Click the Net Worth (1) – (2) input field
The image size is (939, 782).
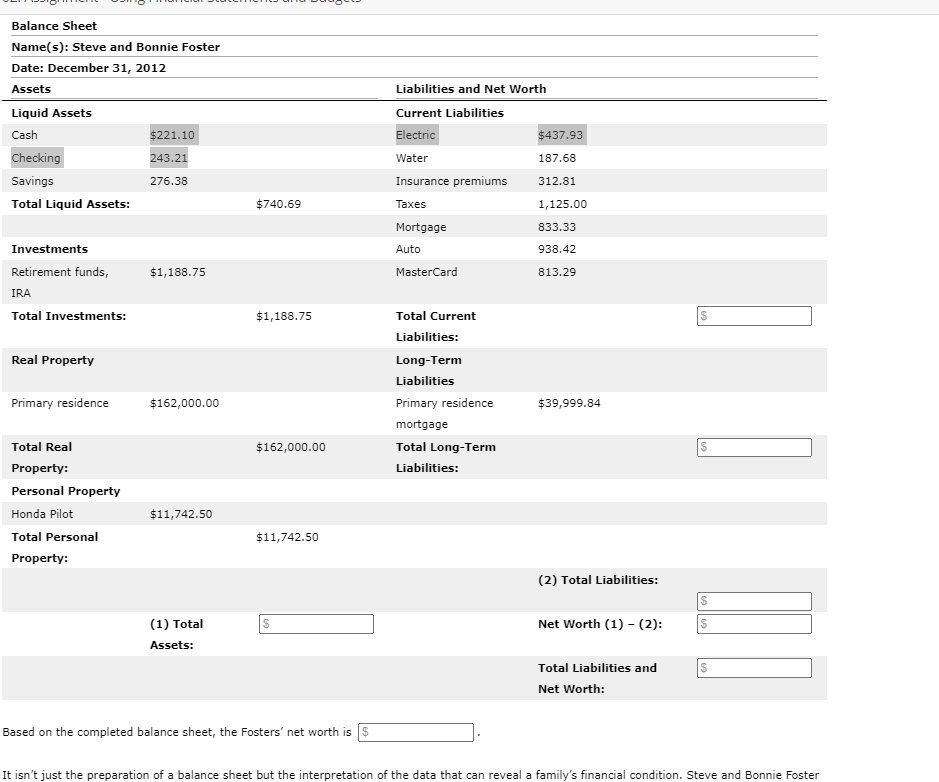754,624
